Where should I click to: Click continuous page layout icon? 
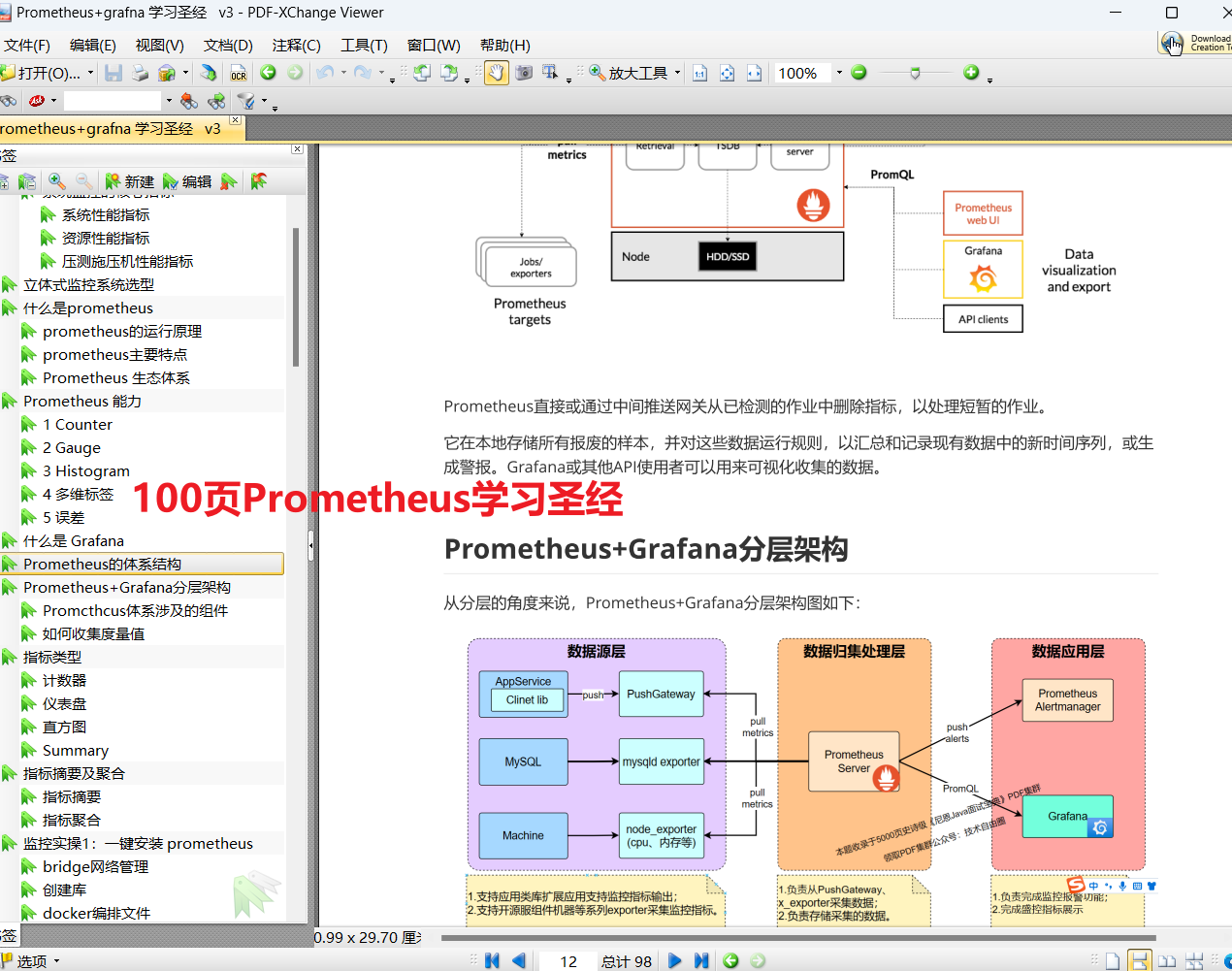(x=1140, y=960)
